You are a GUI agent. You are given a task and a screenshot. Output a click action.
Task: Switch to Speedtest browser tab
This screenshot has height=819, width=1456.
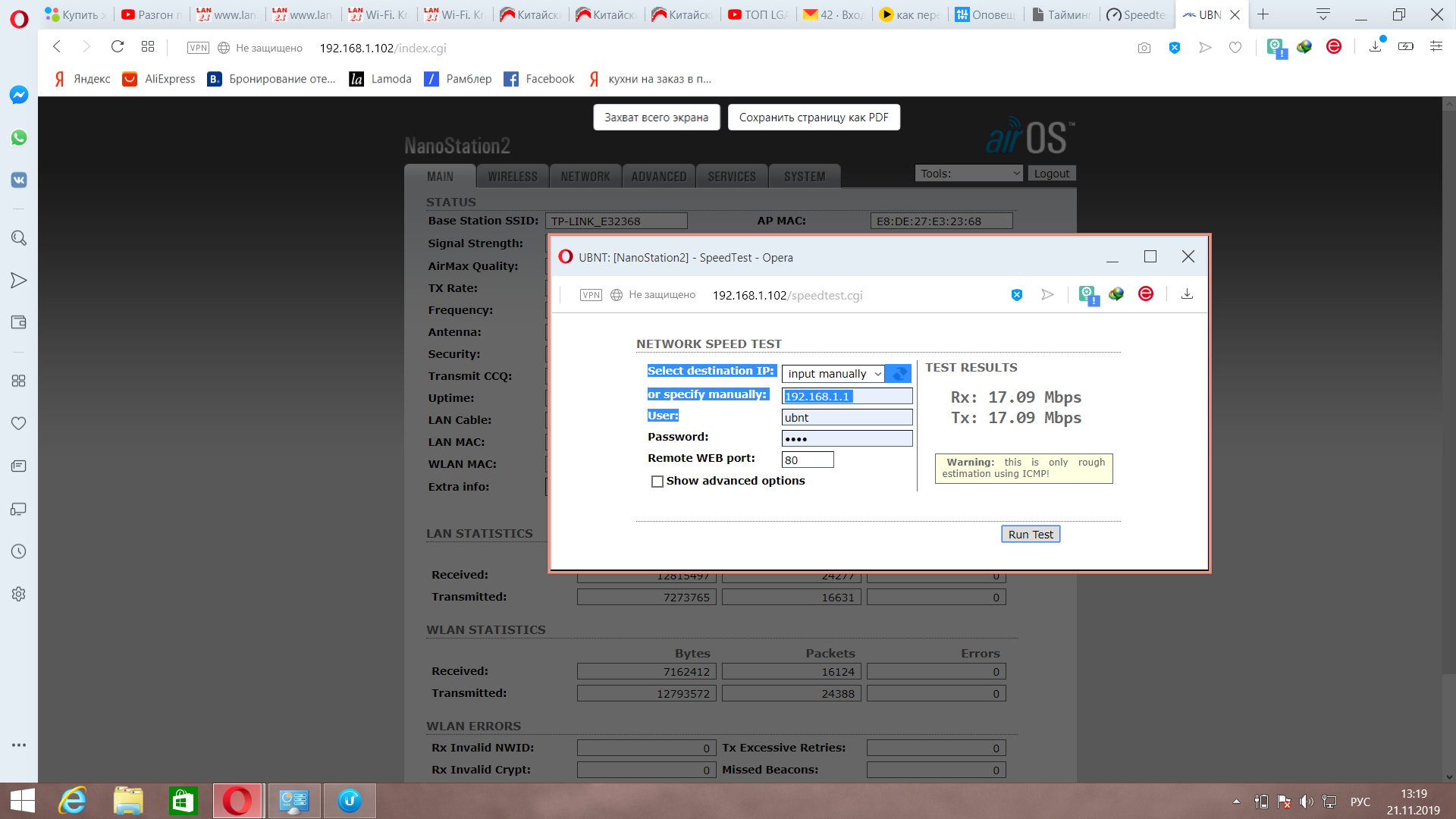1135,14
